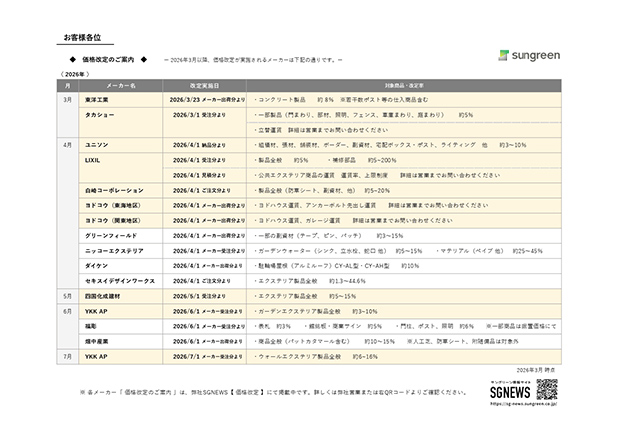
Task: Click the 立替運賃 detail line
Action: point(321,130)
